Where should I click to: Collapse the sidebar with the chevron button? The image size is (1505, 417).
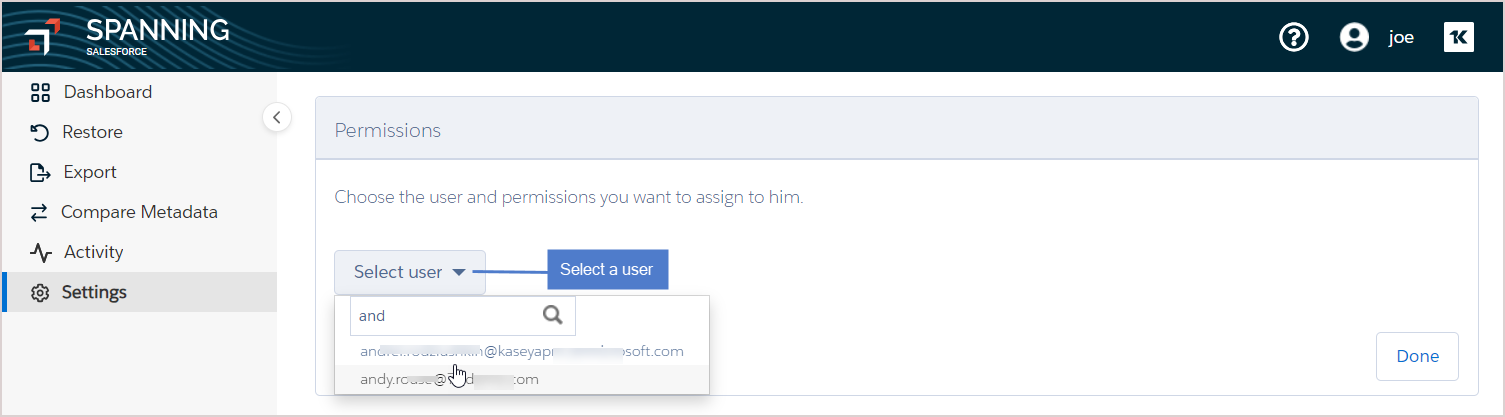pos(277,117)
